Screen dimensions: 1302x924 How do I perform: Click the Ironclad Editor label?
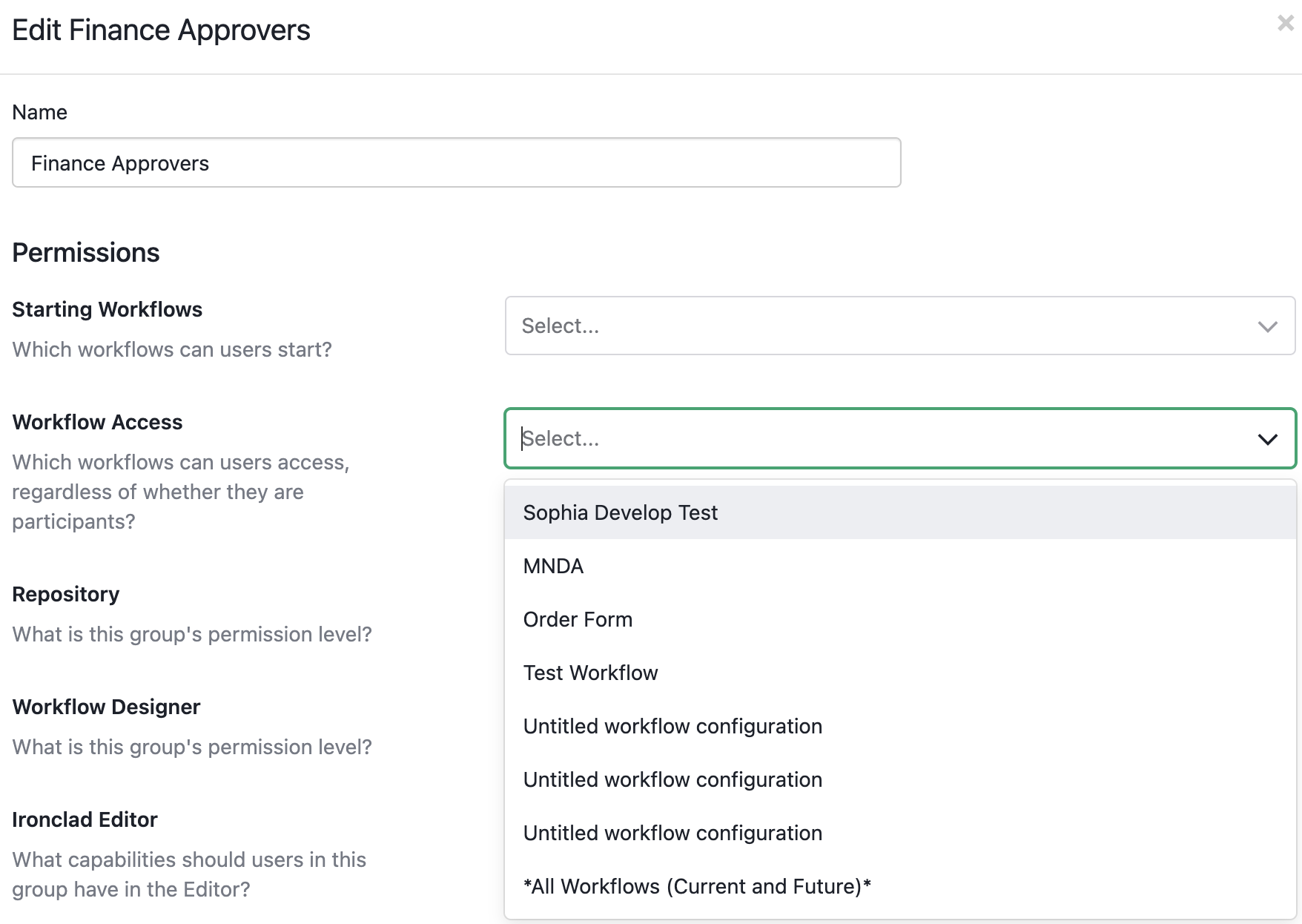pos(85,819)
